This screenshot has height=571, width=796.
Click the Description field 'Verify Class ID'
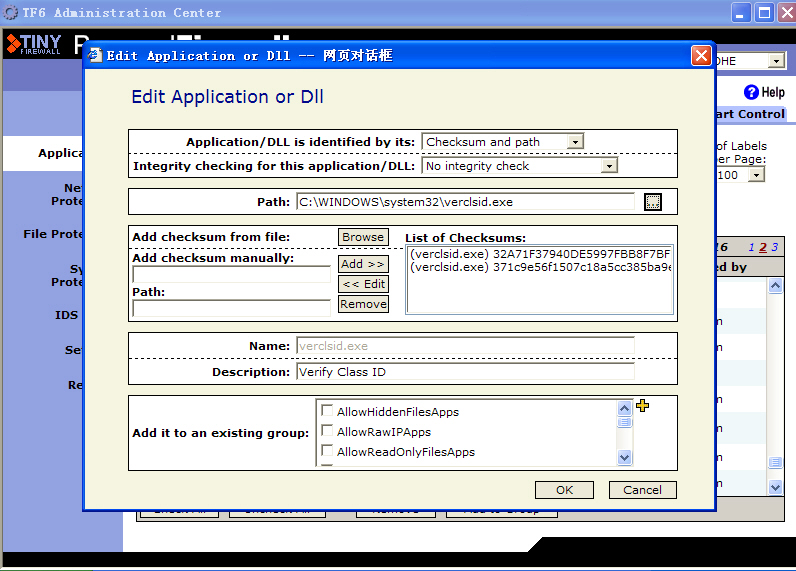tap(466, 372)
